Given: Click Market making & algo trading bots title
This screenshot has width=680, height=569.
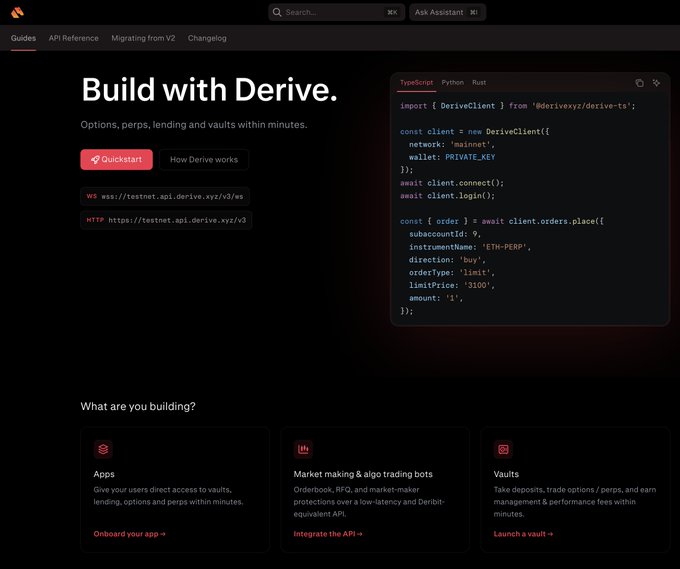Looking at the screenshot, I should [363, 474].
